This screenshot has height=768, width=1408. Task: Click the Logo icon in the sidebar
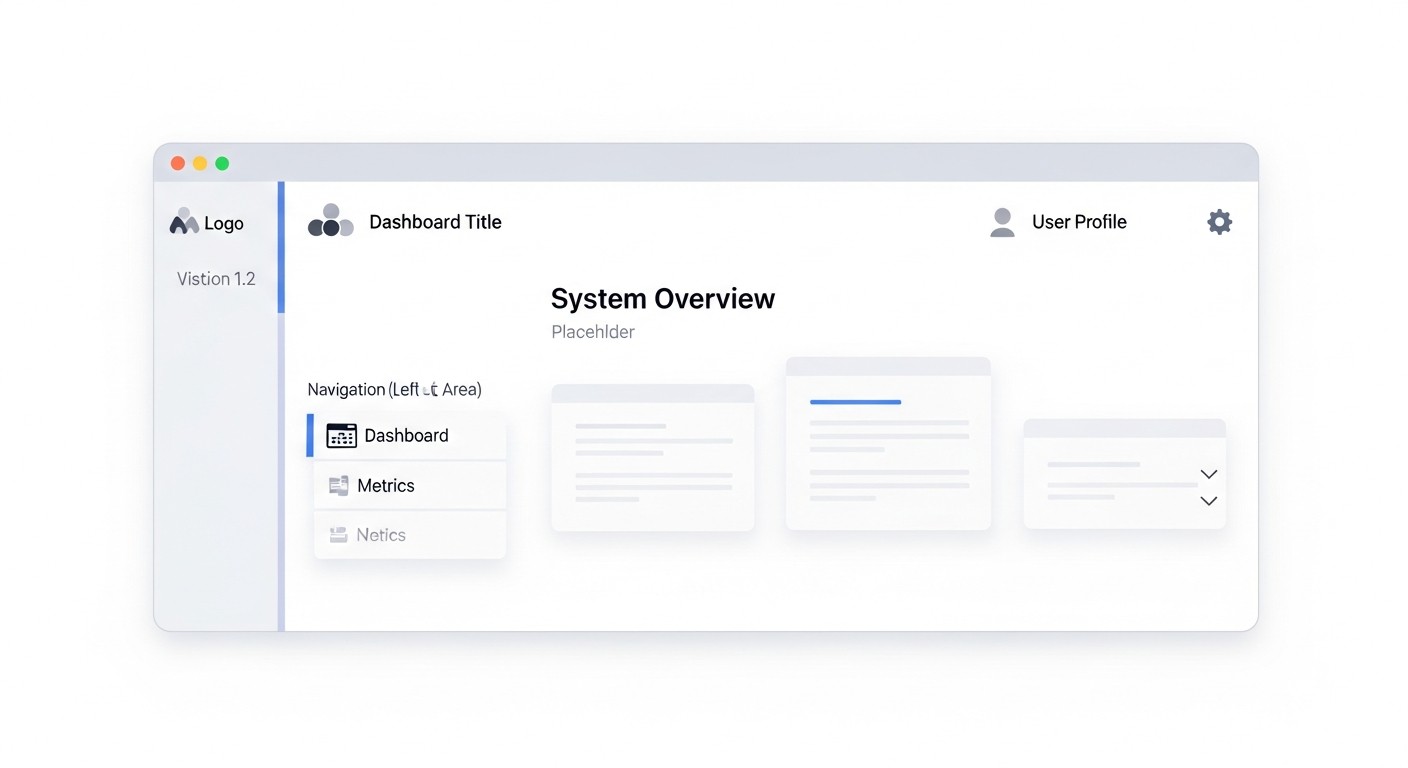(184, 221)
